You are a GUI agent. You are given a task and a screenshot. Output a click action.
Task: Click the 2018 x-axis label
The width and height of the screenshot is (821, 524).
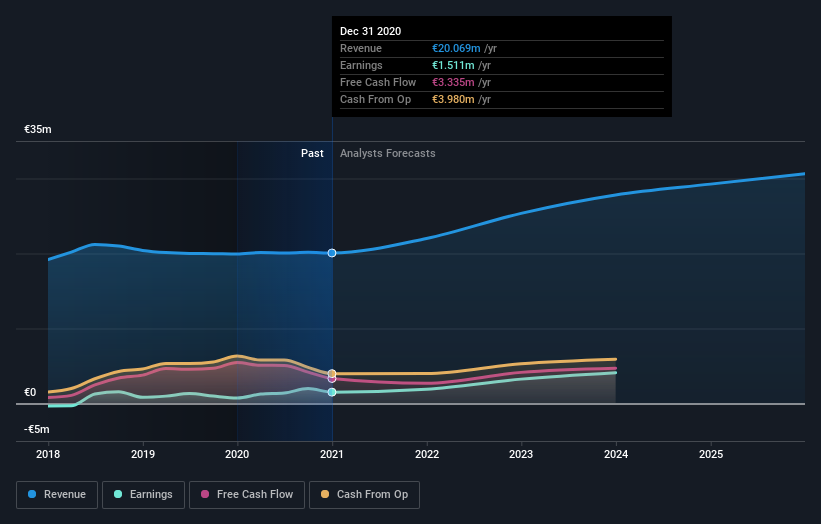pyautogui.click(x=48, y=454)
